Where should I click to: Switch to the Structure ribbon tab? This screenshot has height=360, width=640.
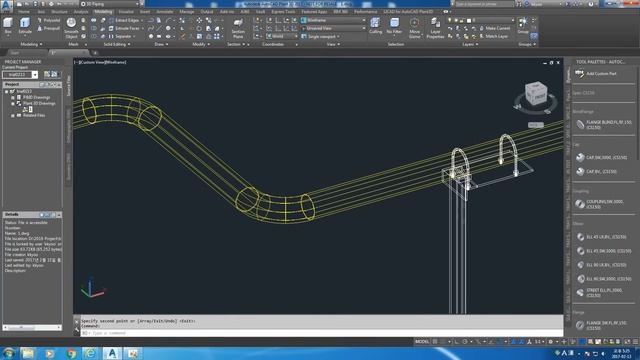pyautogui.click(x=59, y=12)
